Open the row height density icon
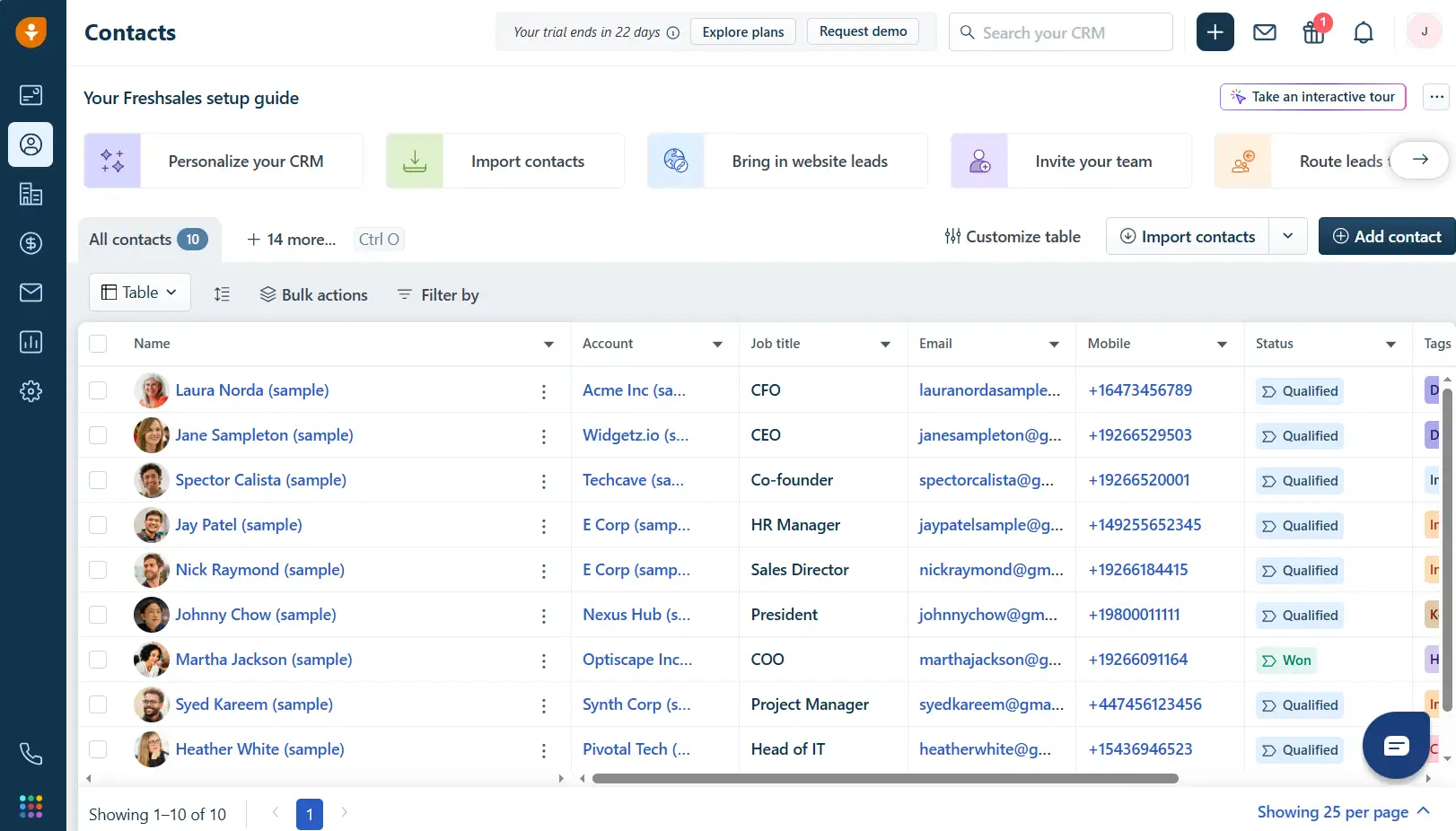 click(222, 293)
